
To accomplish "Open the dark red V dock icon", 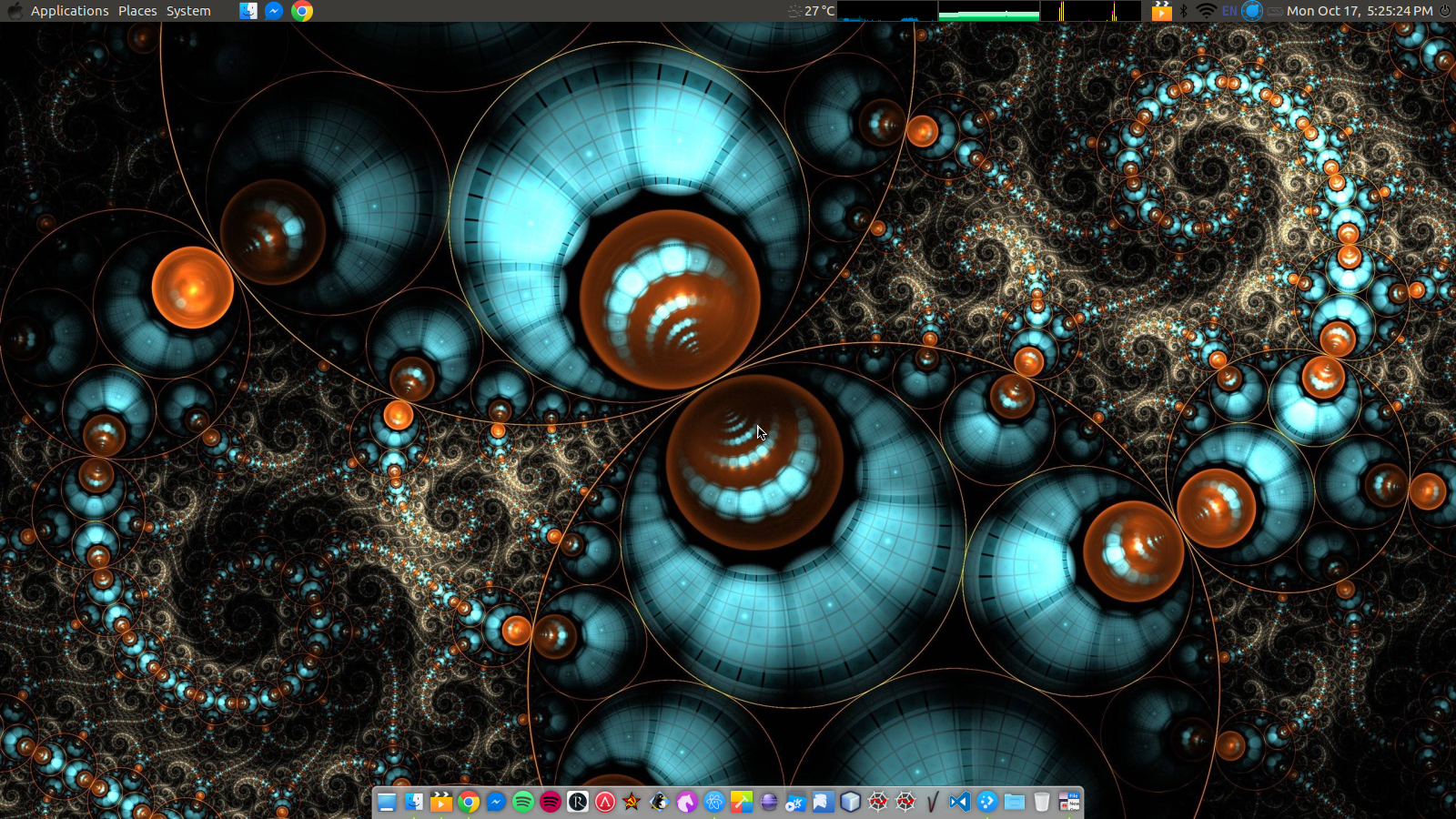I will pyautogui.click(x=933, y=802).
